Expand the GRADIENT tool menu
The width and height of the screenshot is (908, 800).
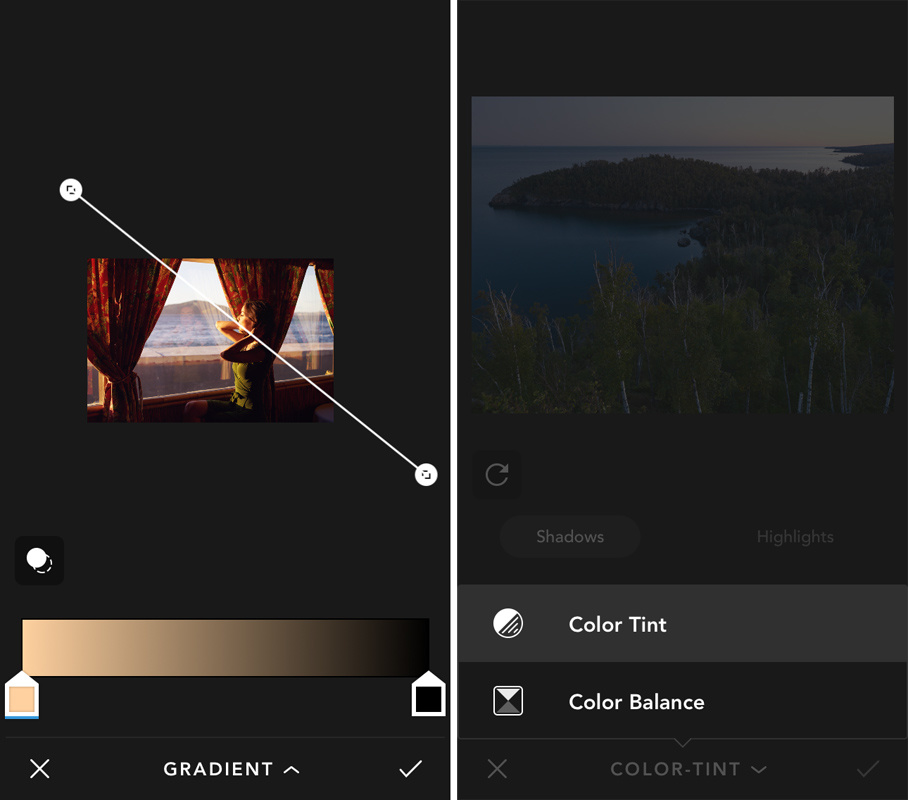(x=231, y=769)
